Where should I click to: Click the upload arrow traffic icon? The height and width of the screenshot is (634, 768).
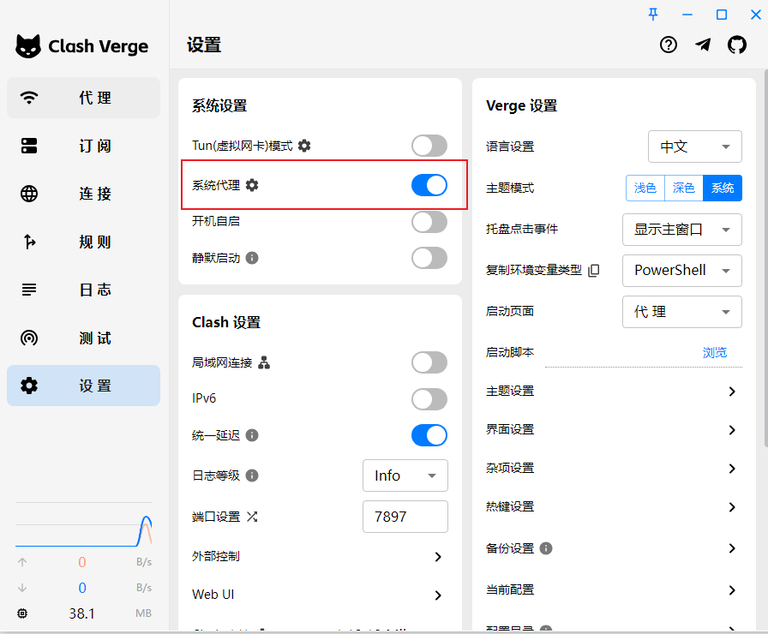point(23,562)
